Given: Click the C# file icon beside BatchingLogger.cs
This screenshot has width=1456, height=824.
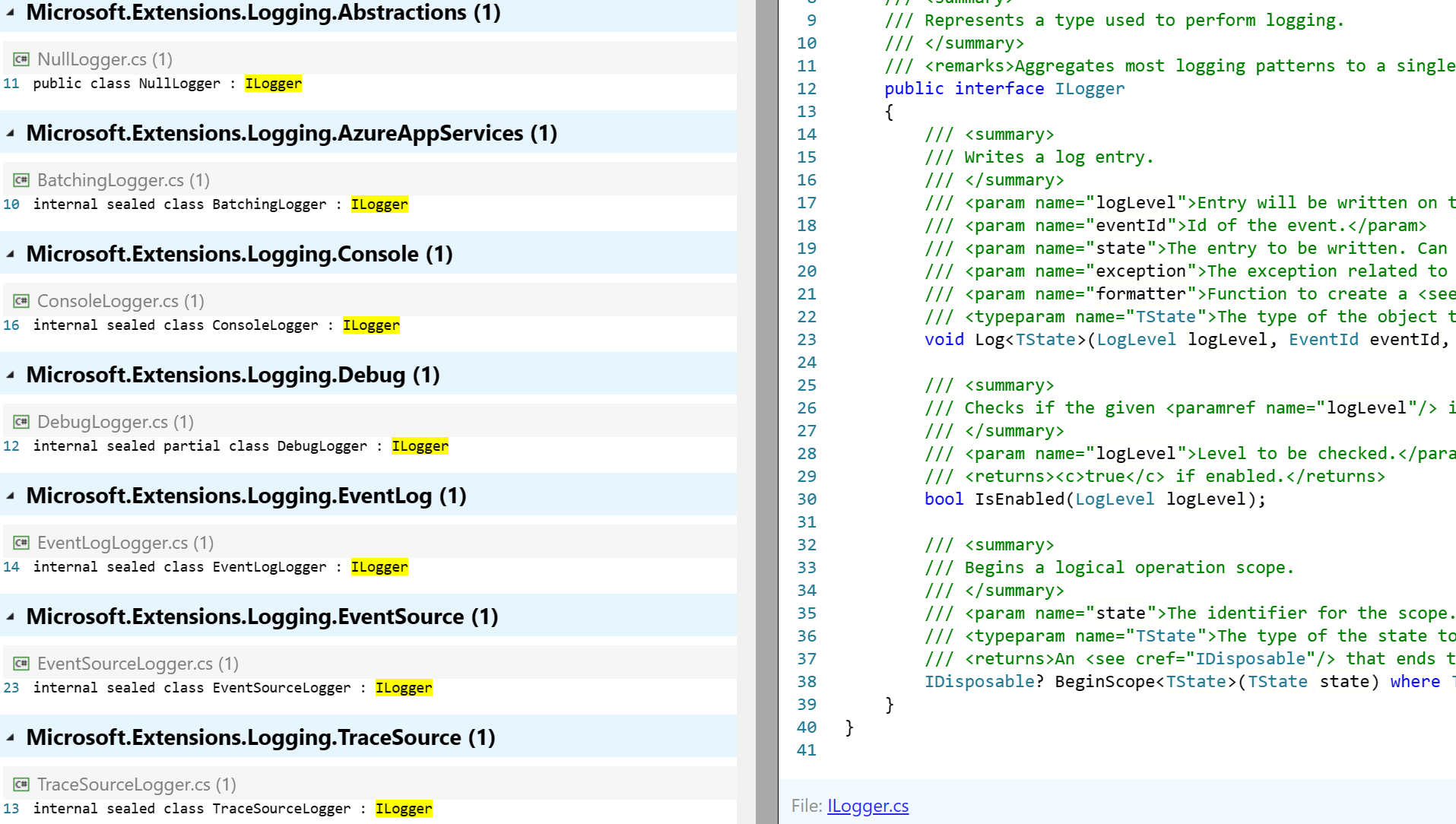Looking at the screenshot, I should tap(21, 180).
